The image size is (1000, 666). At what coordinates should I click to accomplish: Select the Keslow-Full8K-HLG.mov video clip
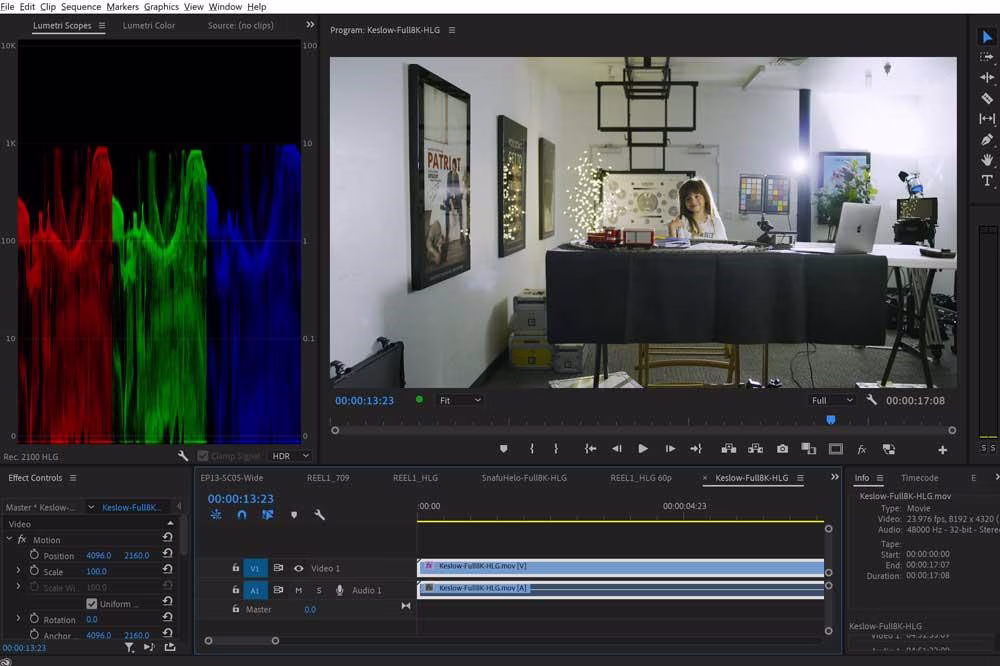pos(620,566)
